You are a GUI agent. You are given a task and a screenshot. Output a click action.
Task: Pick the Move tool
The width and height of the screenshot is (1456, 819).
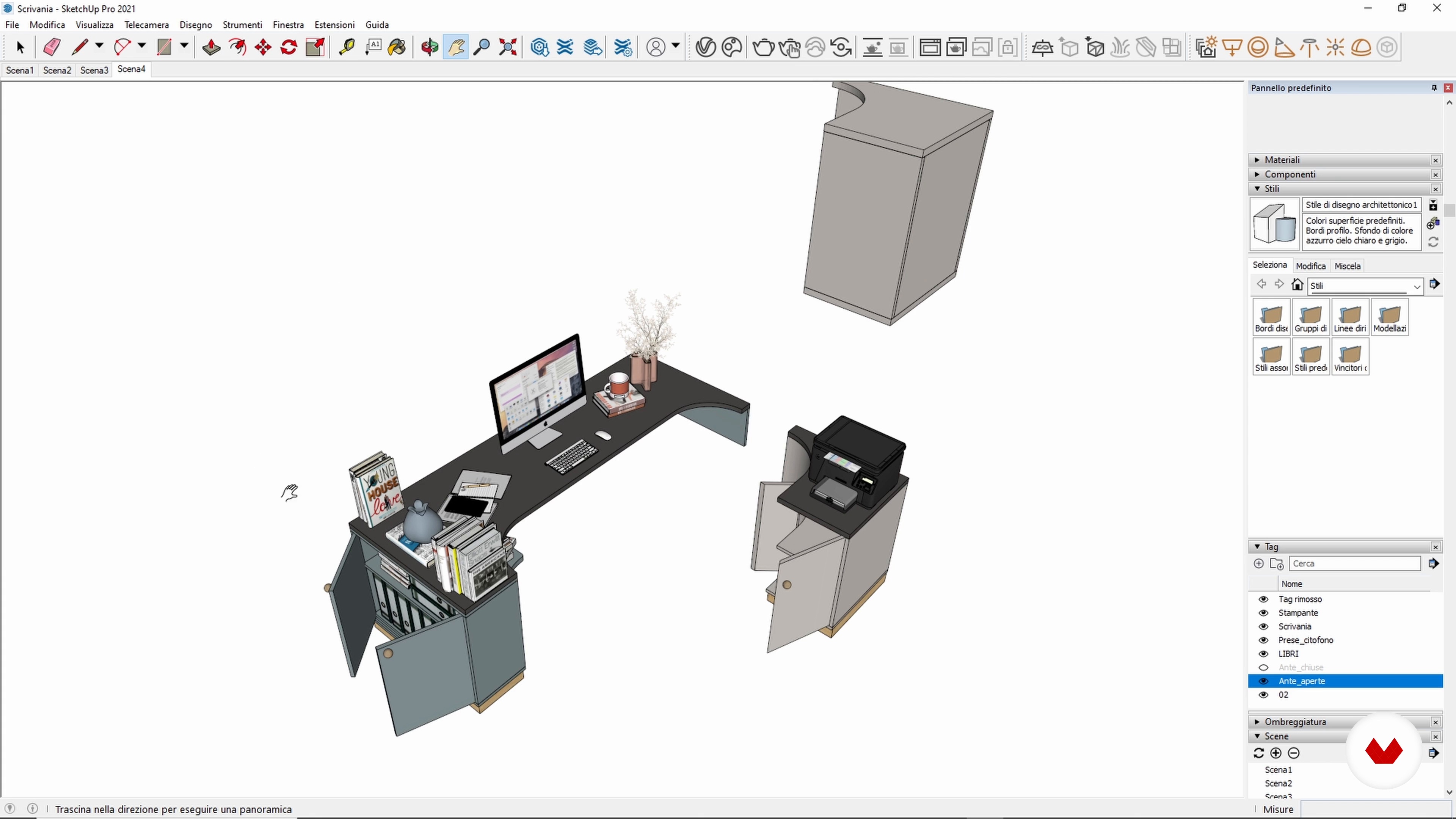pyautogui.click(x=264, y=47)
